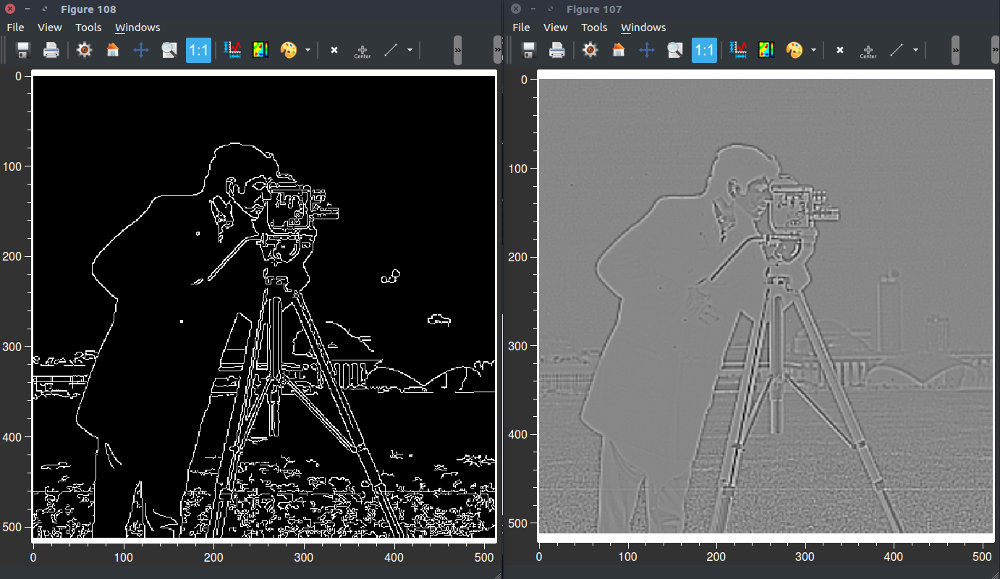The width and height of the screenshot is (1000, 579).
Task: Select the line drawing tool in Figure 108
Action: 390,50
